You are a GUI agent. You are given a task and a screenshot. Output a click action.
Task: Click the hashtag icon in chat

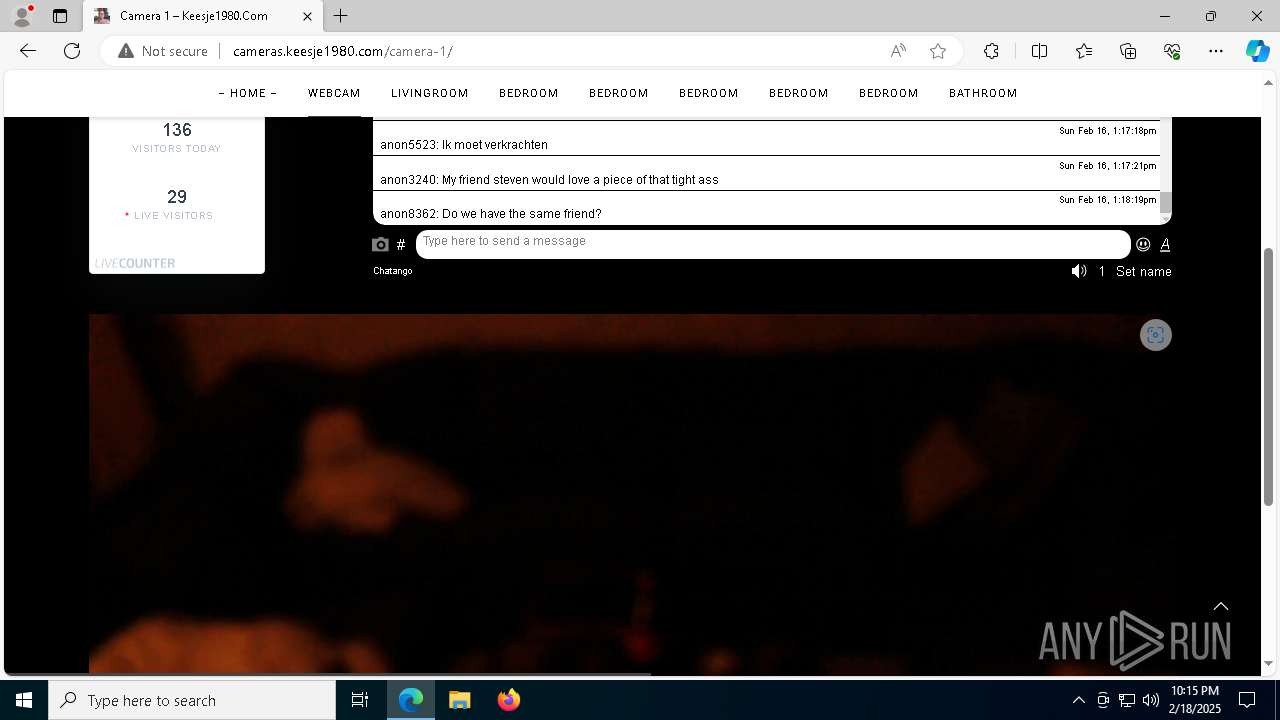pyautogui.click(x=401, y=245)
